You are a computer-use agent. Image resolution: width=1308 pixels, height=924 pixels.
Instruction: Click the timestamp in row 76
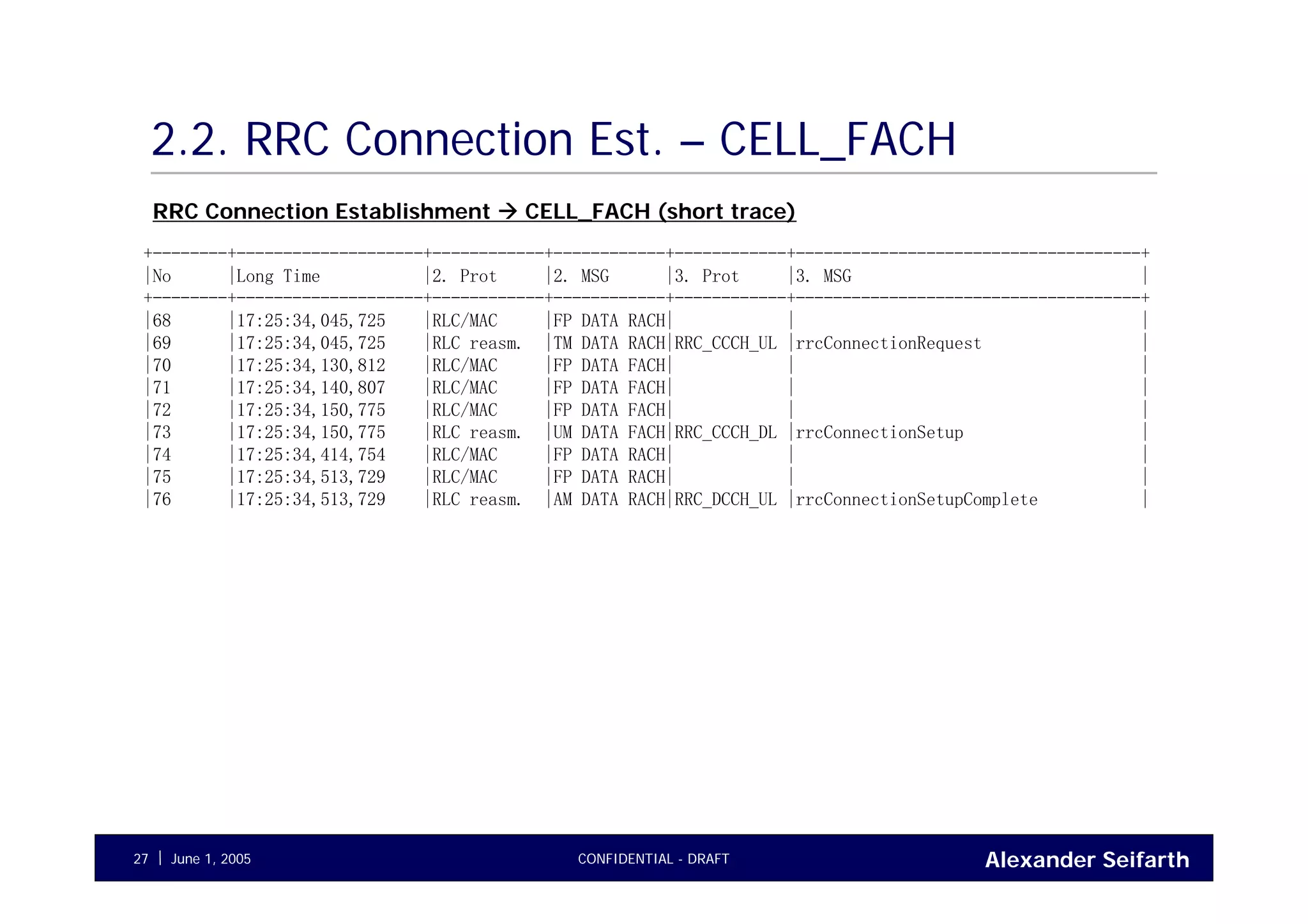[x=311, y=499]
